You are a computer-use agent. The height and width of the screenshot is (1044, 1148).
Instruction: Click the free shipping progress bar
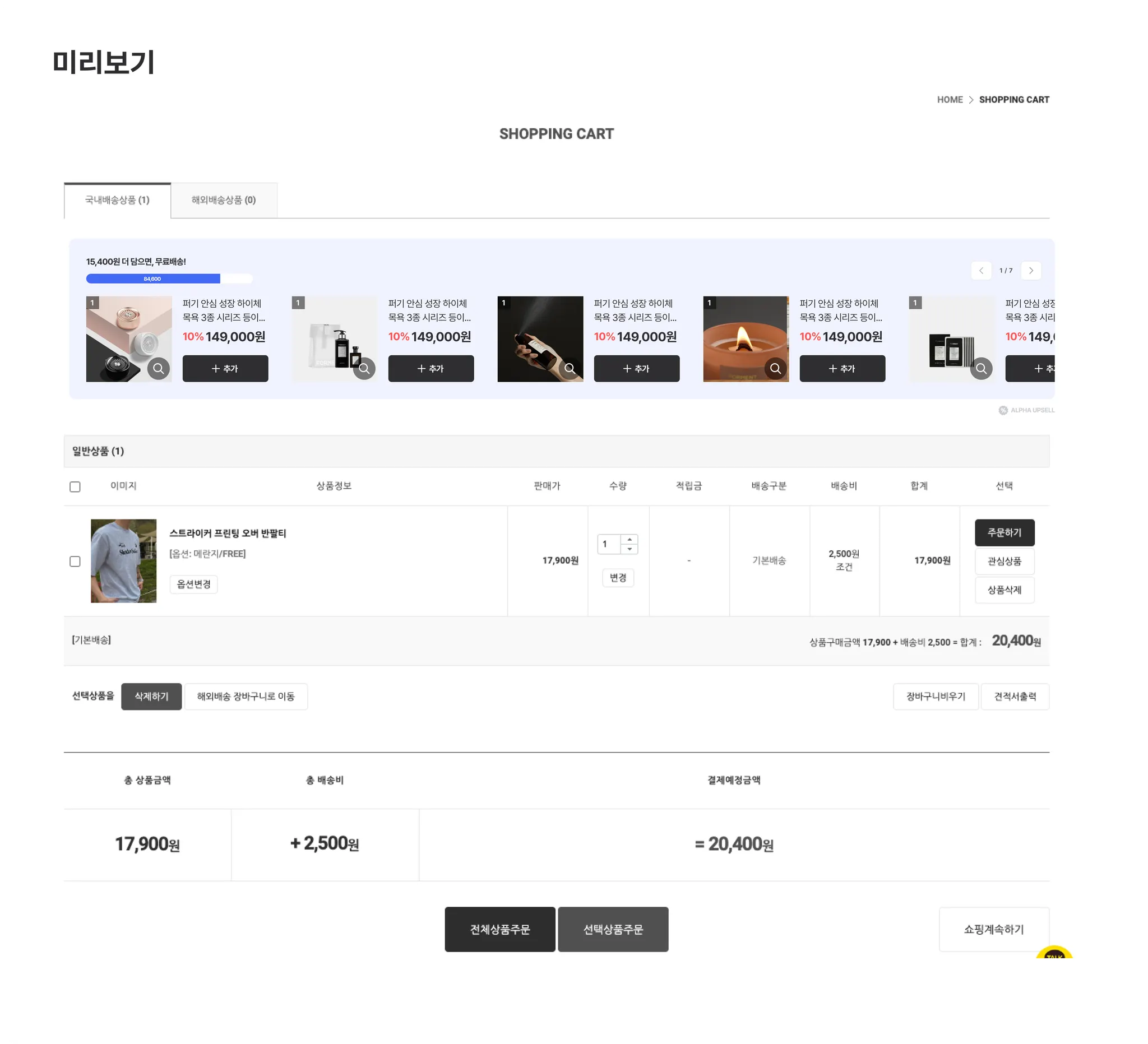click(169, 279)
